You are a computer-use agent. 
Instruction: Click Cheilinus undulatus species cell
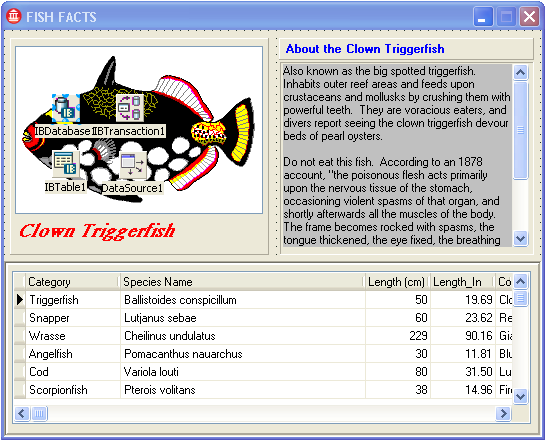pos(243,336)
